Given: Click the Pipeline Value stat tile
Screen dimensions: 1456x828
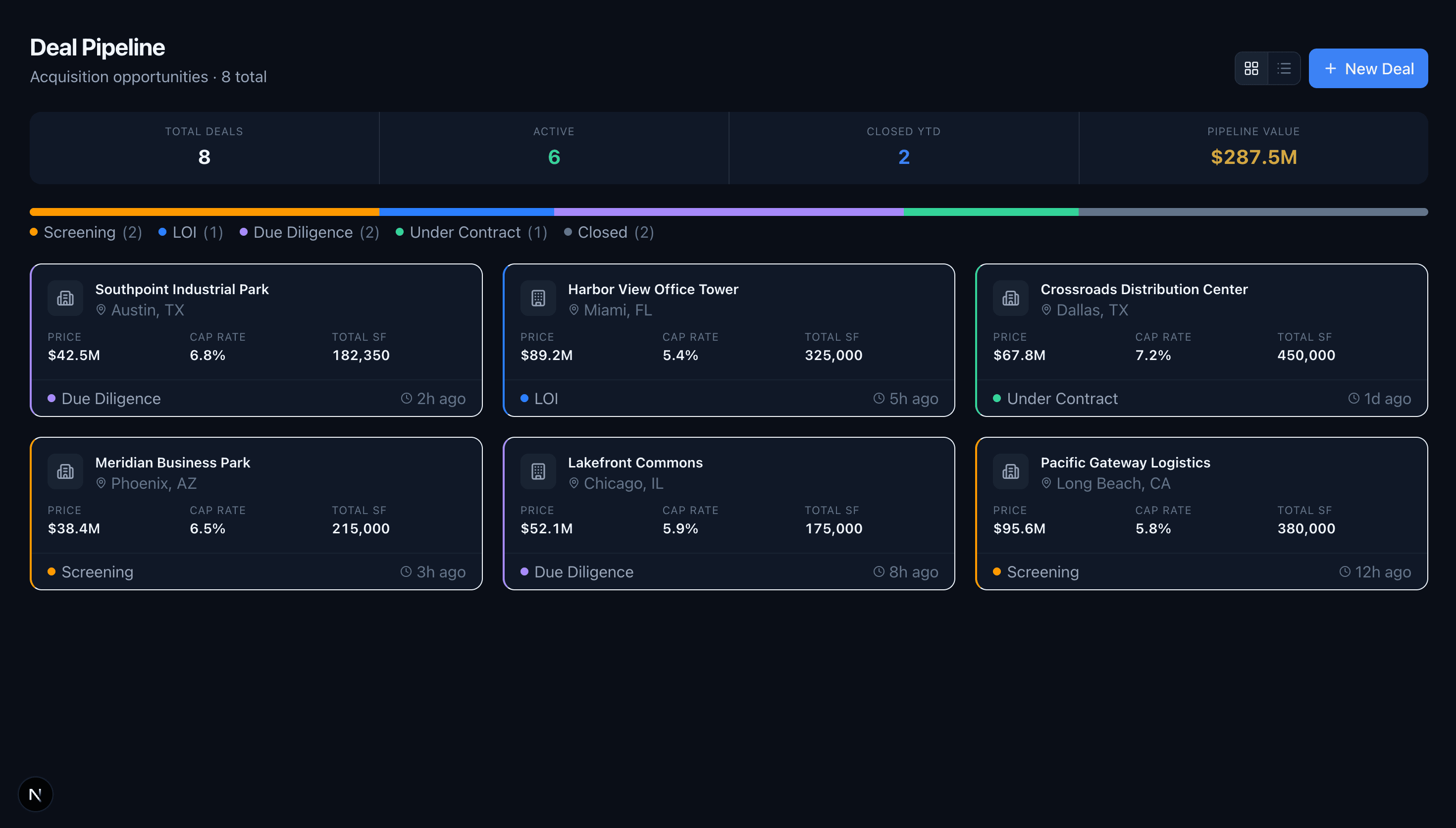Looking at the screenshot, I should [x=1253, y=148].
